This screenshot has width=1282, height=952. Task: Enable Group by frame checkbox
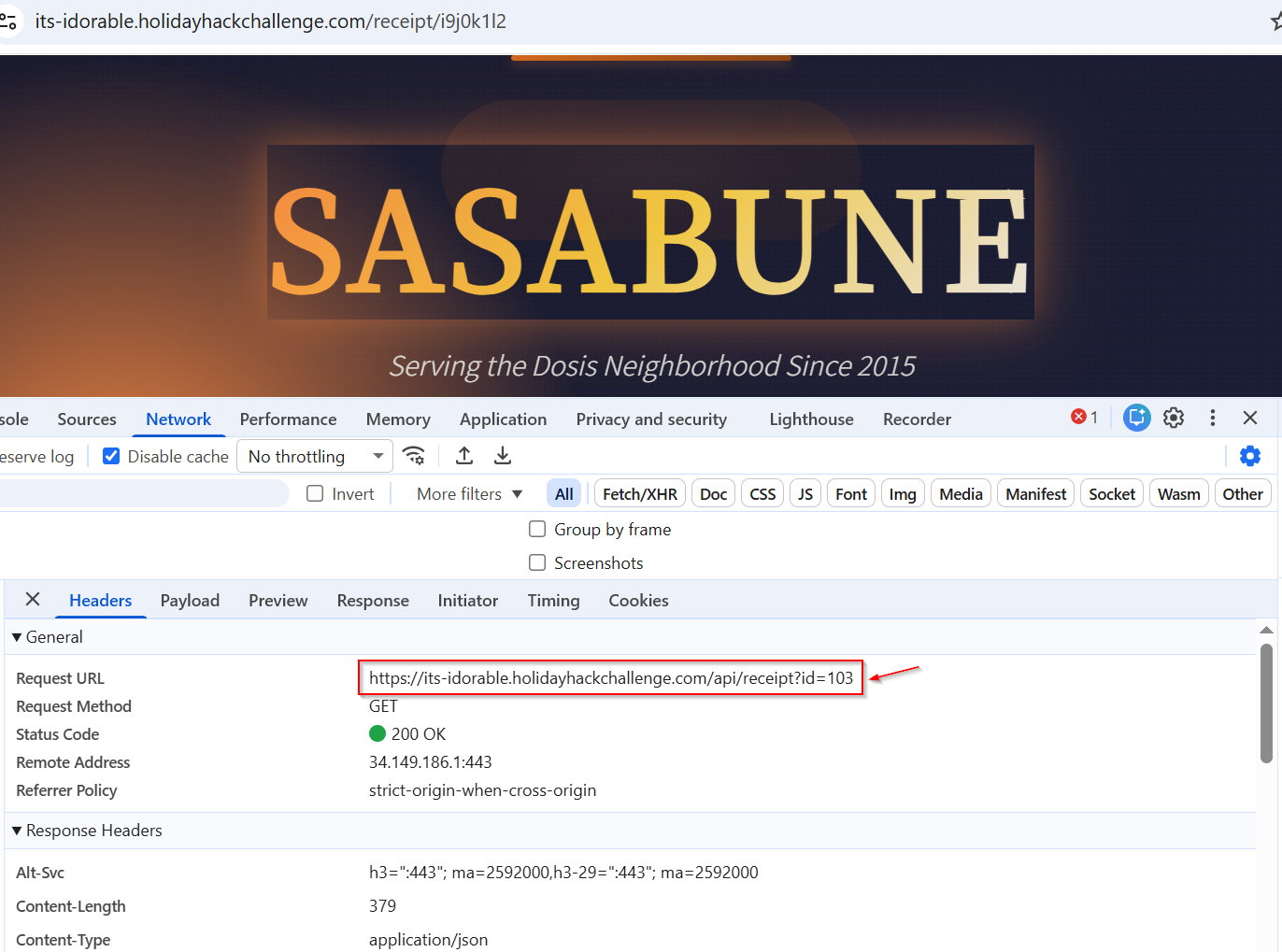pos(537,530)
